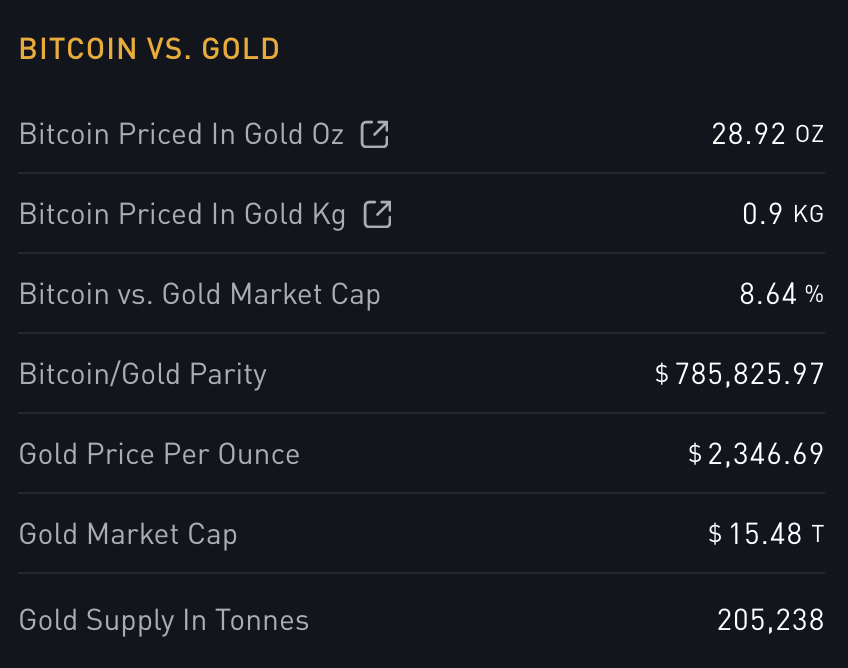
Task: Select the 28.92 gold ounce value
Action: 749,134
